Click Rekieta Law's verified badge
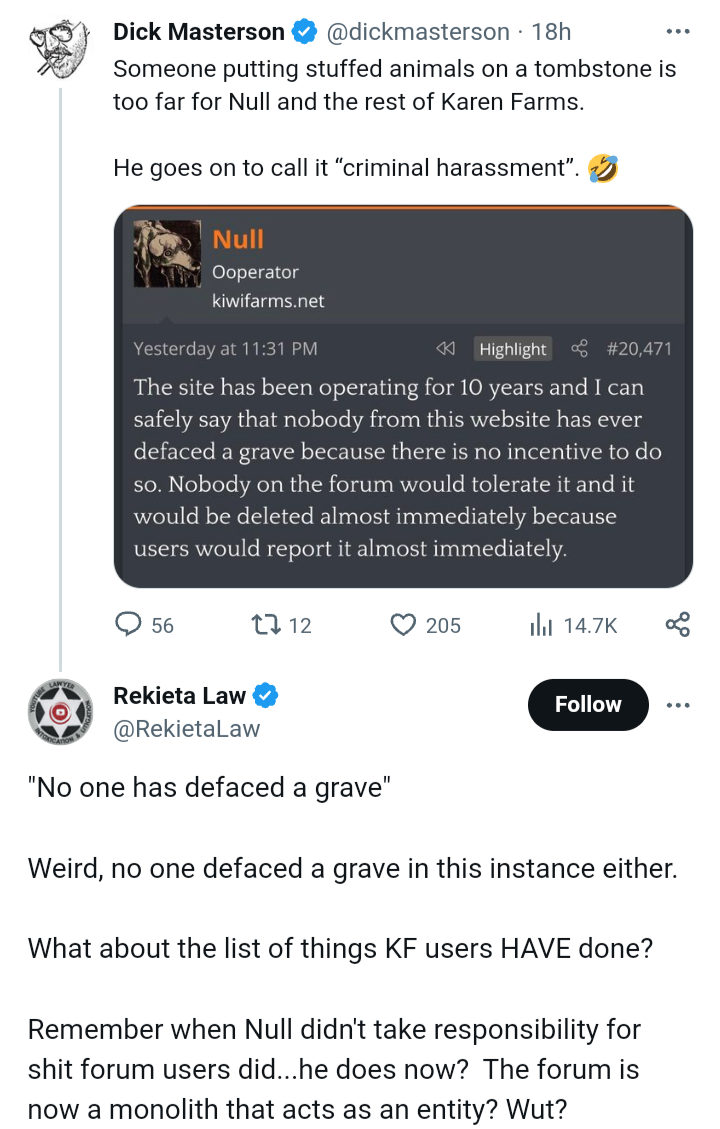Screen dimensions: 720x1129 tap(265, 695)
